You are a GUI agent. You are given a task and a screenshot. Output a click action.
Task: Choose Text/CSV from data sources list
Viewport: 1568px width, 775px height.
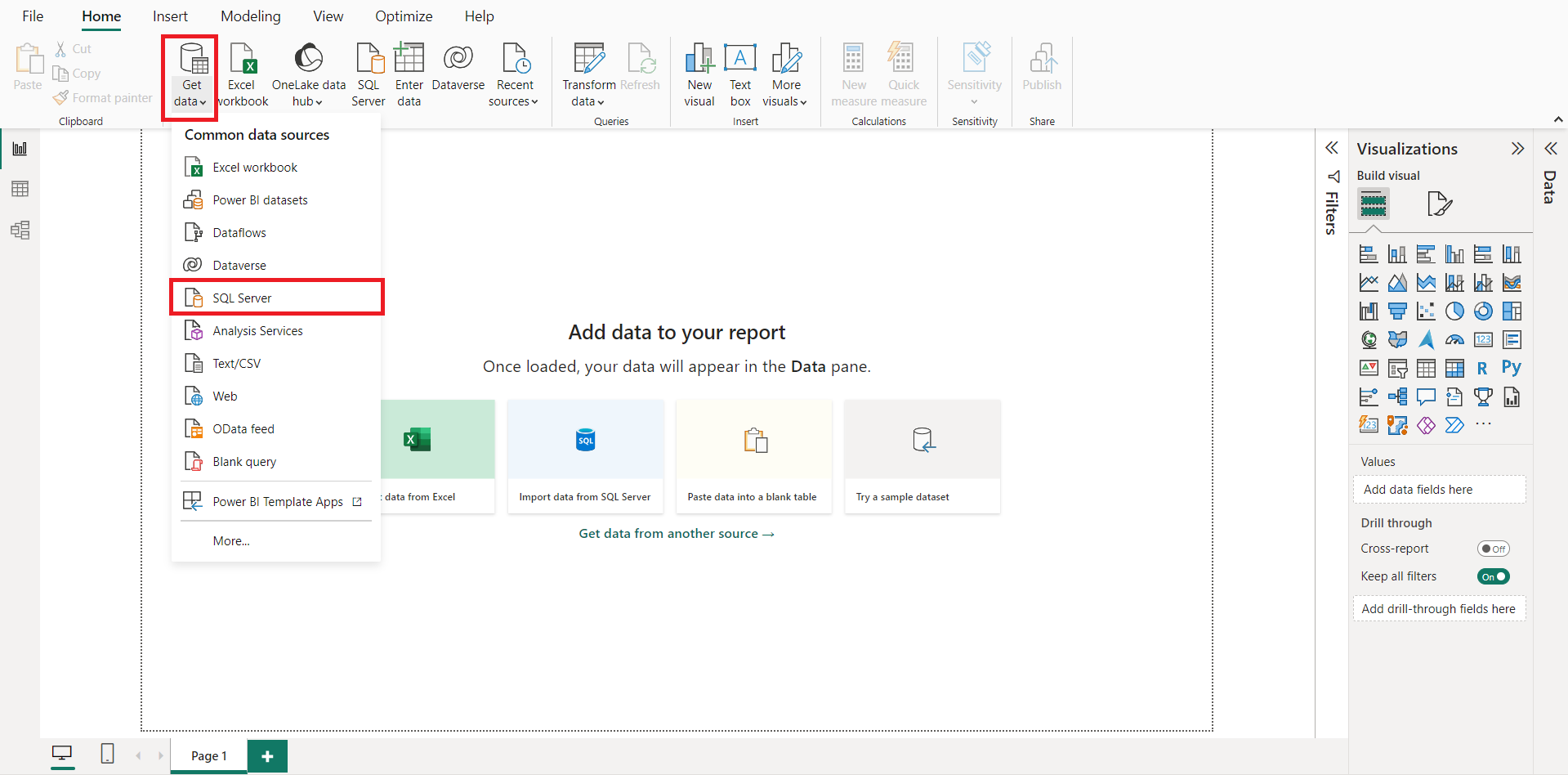point(277,363)
